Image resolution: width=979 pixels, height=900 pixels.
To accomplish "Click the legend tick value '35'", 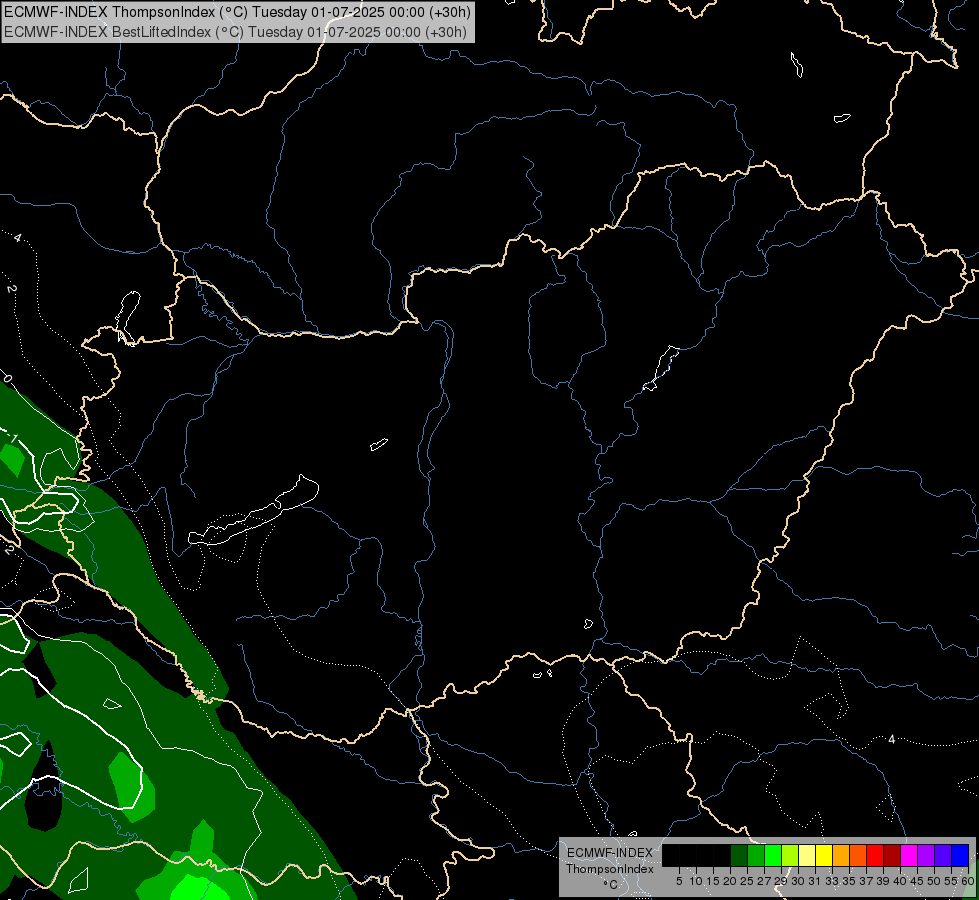I will (849, 881).
